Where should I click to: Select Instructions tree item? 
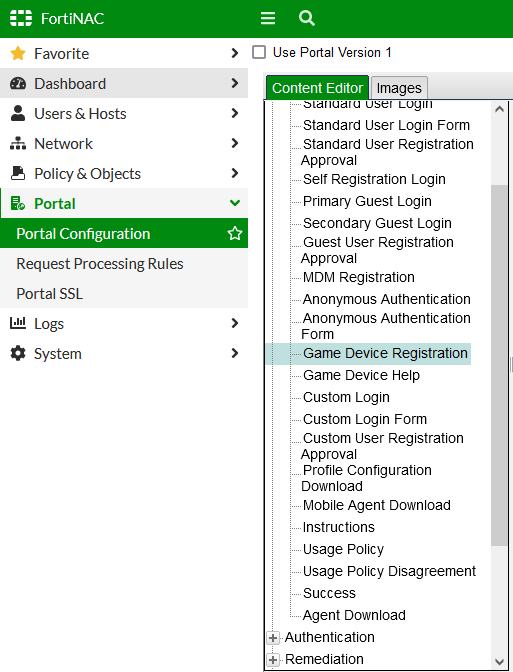click(x=339, y=527)
